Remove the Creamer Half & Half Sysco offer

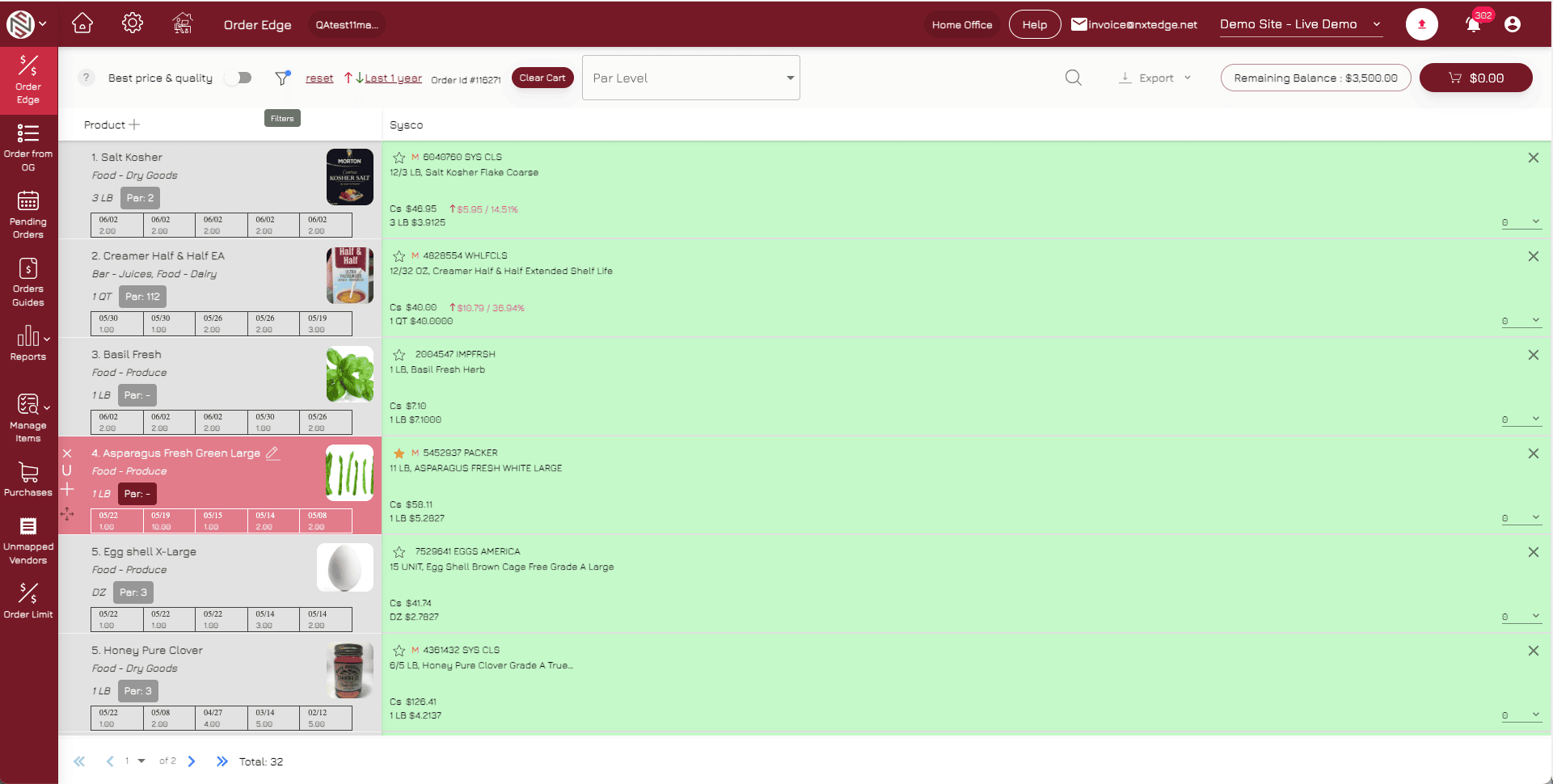coord(1533,256)
